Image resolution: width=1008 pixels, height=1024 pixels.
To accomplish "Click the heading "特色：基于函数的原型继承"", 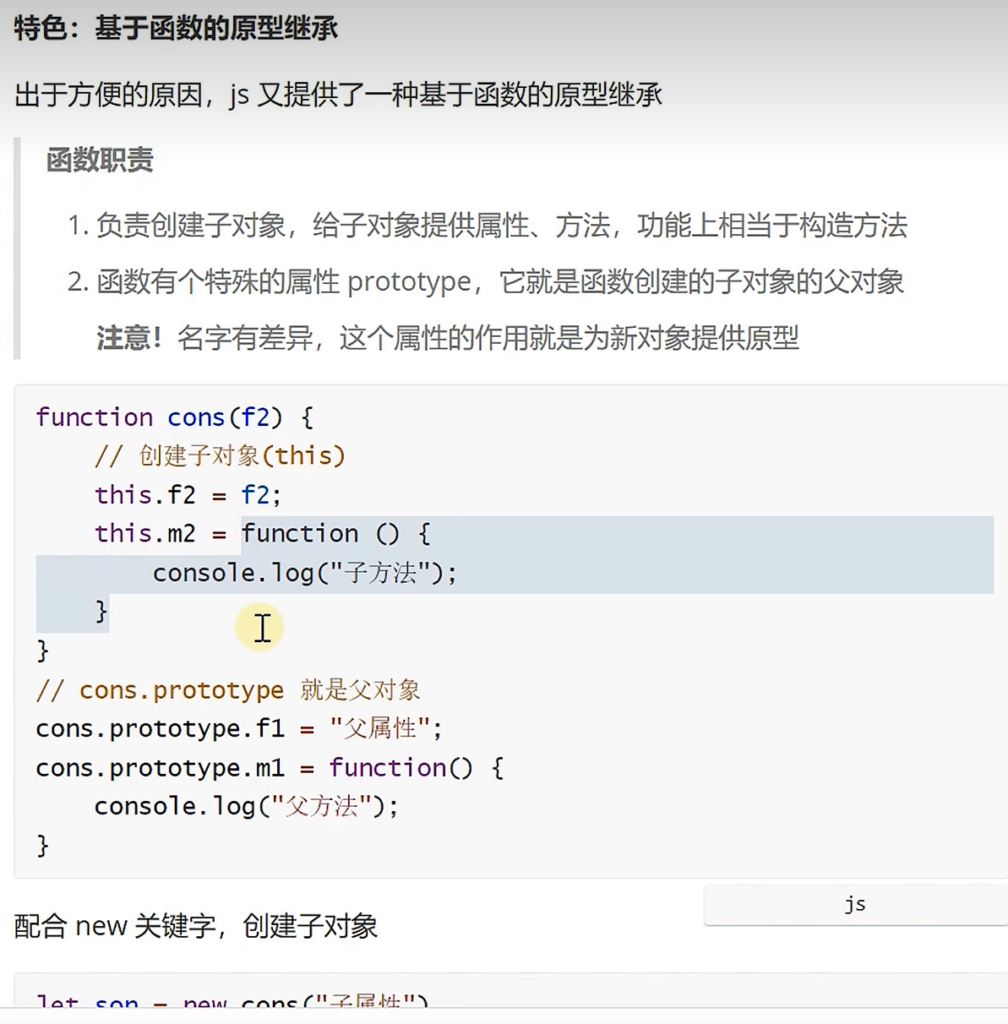I will point(176,28).
